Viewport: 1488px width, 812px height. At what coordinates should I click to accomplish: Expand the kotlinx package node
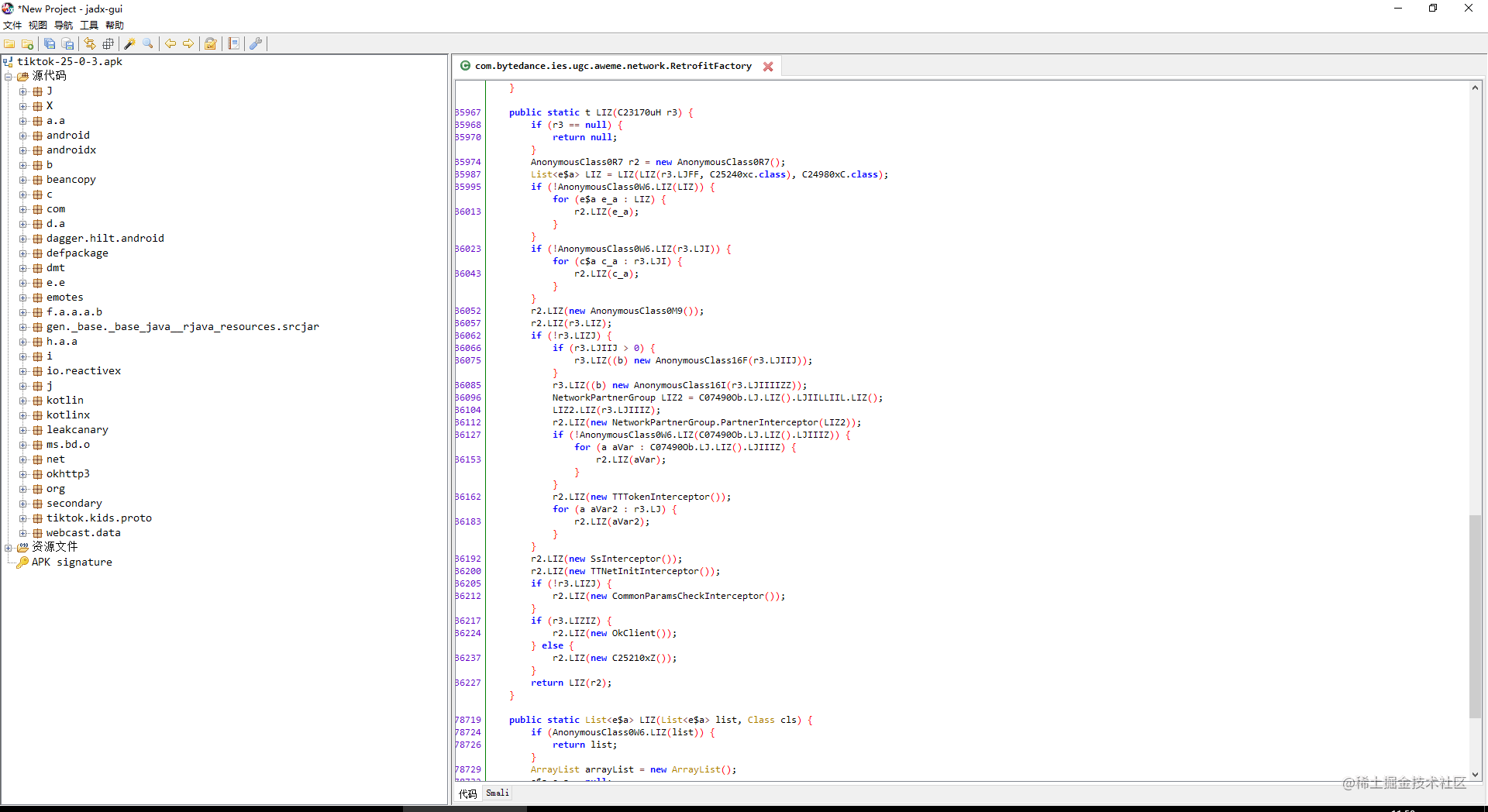pyautogui.click(x=23, y=415)
